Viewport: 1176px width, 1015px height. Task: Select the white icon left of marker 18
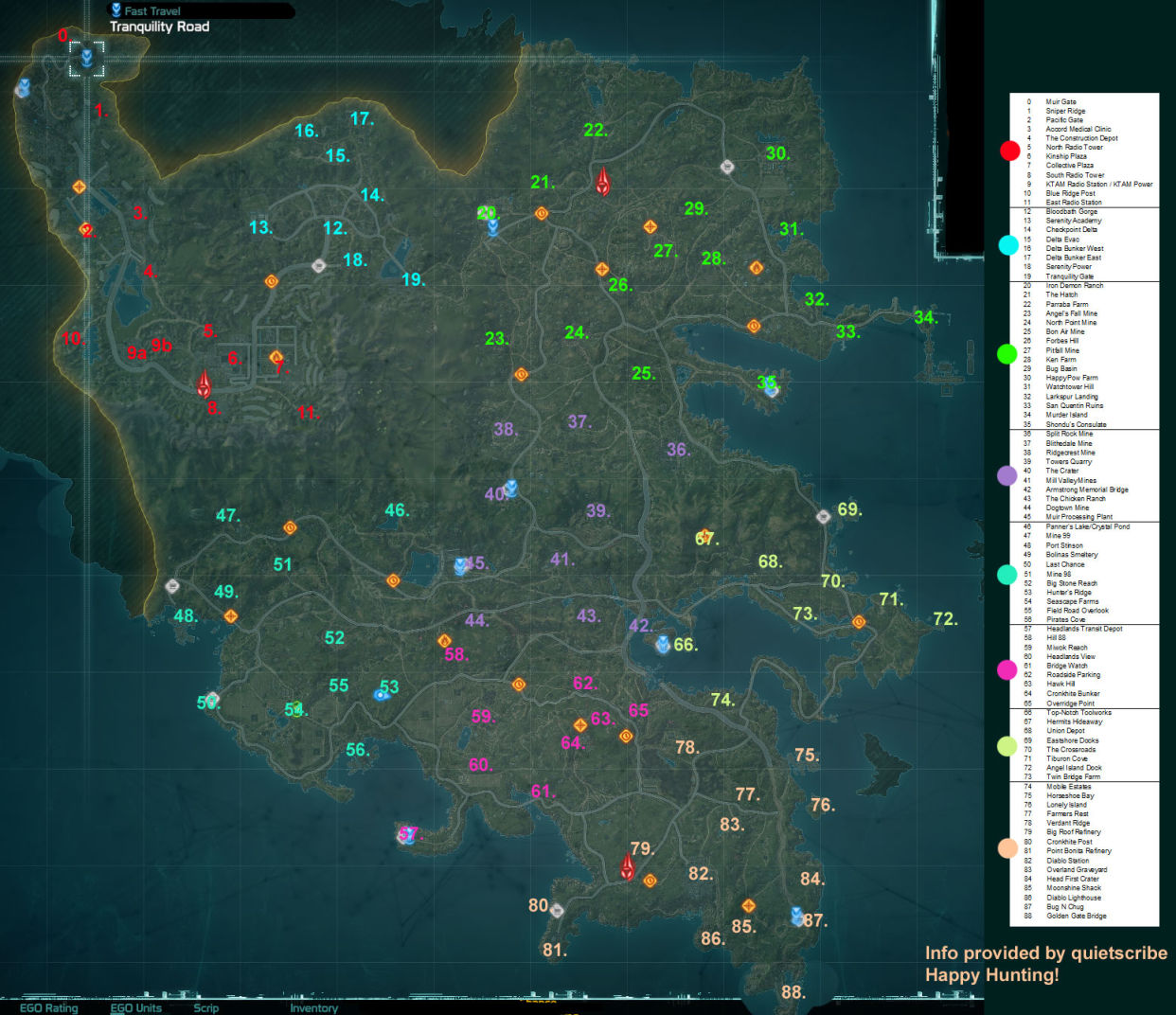pos(319,266)
